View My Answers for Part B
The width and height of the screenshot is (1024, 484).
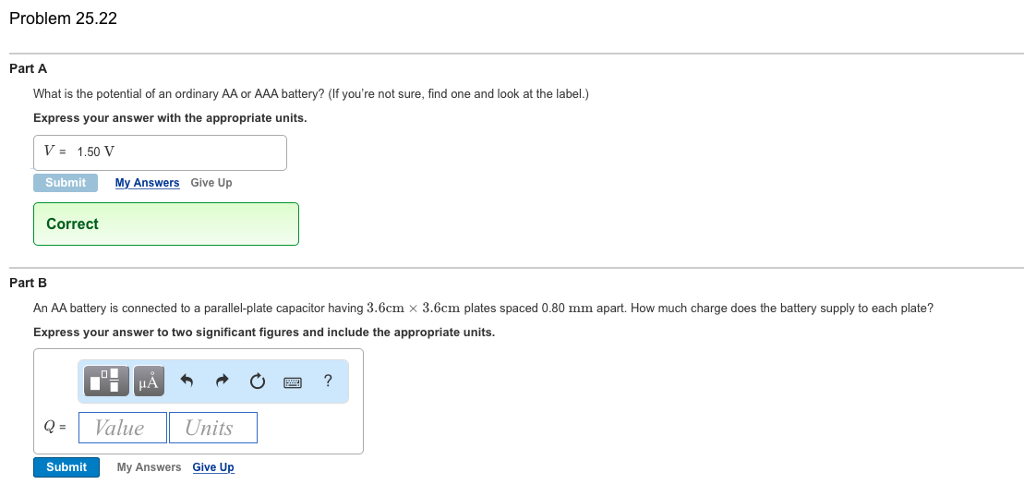[149, 467]
